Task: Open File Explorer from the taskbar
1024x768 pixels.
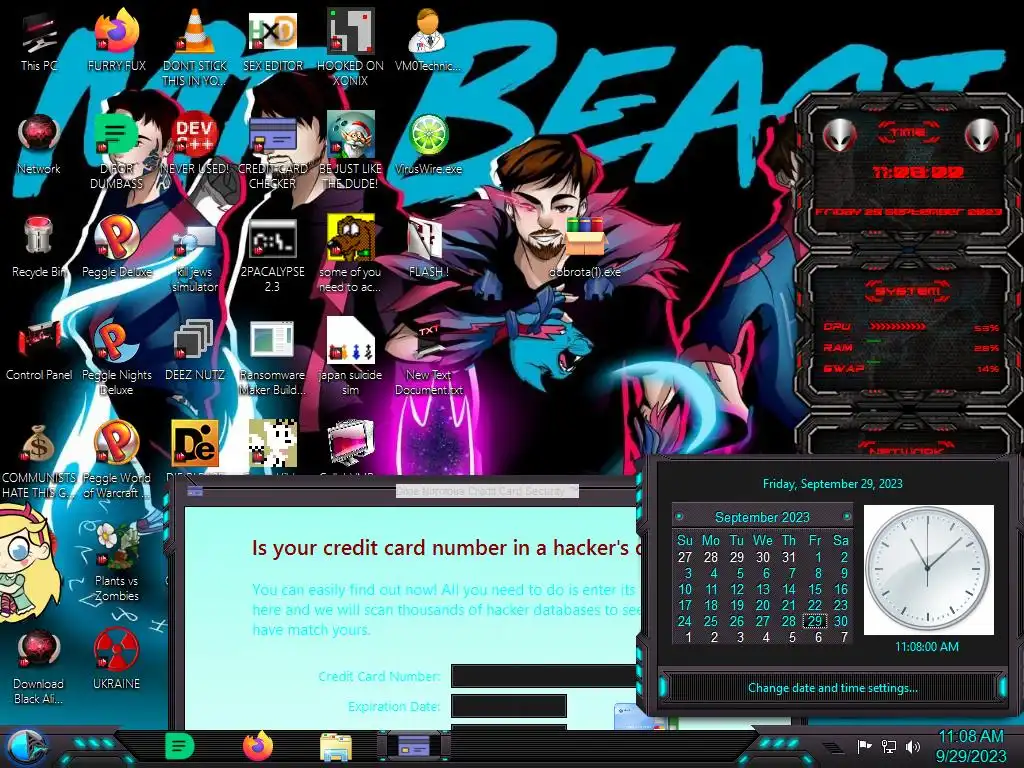Action: coord(336,748)
